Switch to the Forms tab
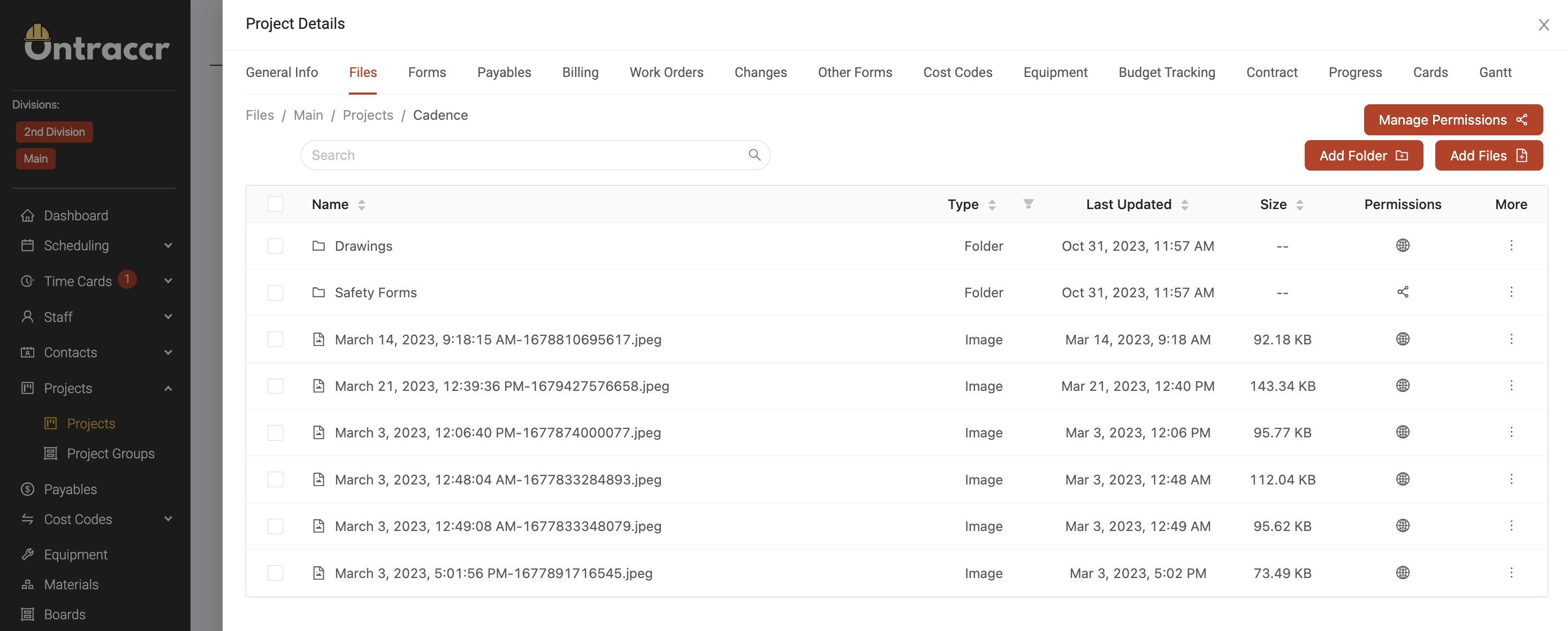Image resolution: width=1568 pixels, height=631 pixels. click(427, 72)
